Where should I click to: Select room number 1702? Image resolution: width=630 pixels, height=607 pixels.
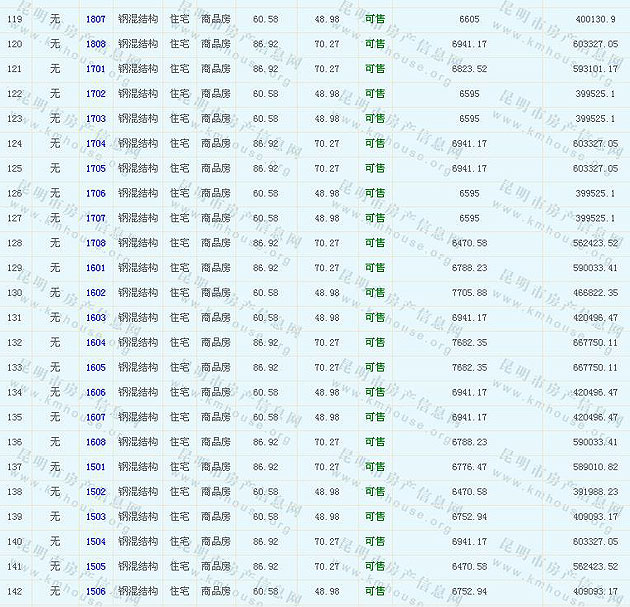pyautogui.click(x=96, y=94)
